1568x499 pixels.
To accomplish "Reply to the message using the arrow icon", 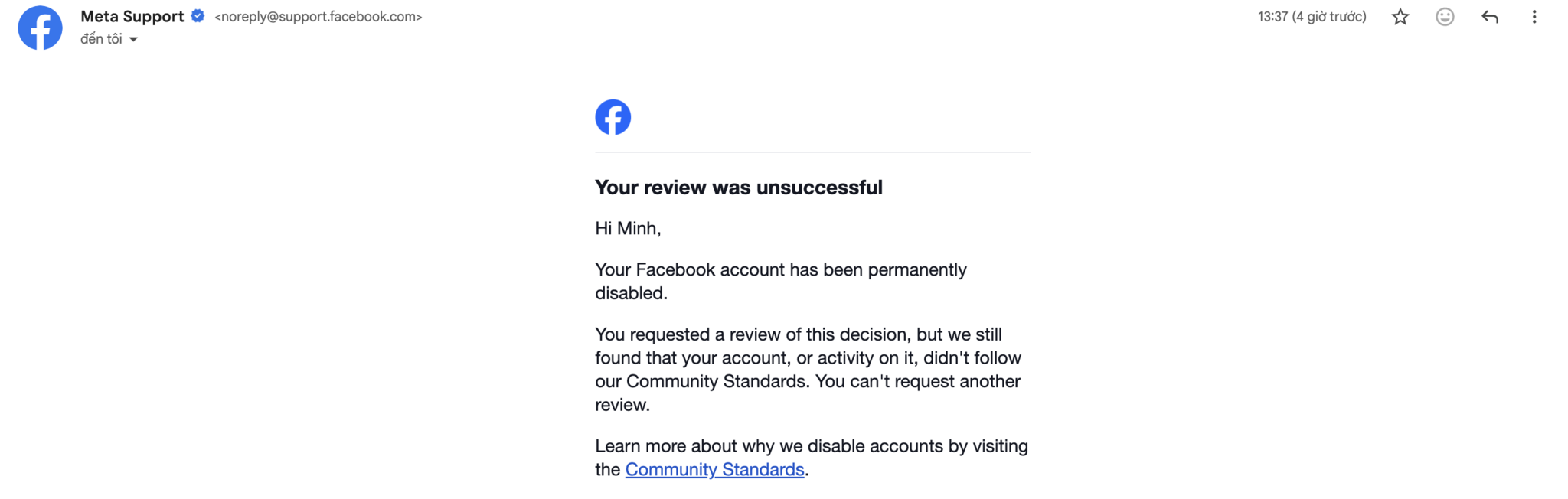I will click(x=1489, y=17).
